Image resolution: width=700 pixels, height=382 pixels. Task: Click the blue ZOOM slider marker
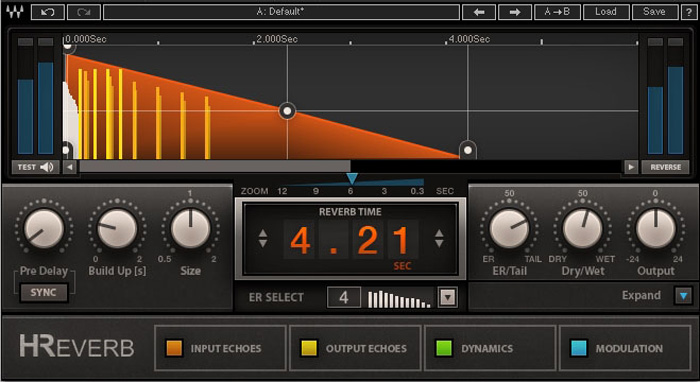click(x=352, y=179)
